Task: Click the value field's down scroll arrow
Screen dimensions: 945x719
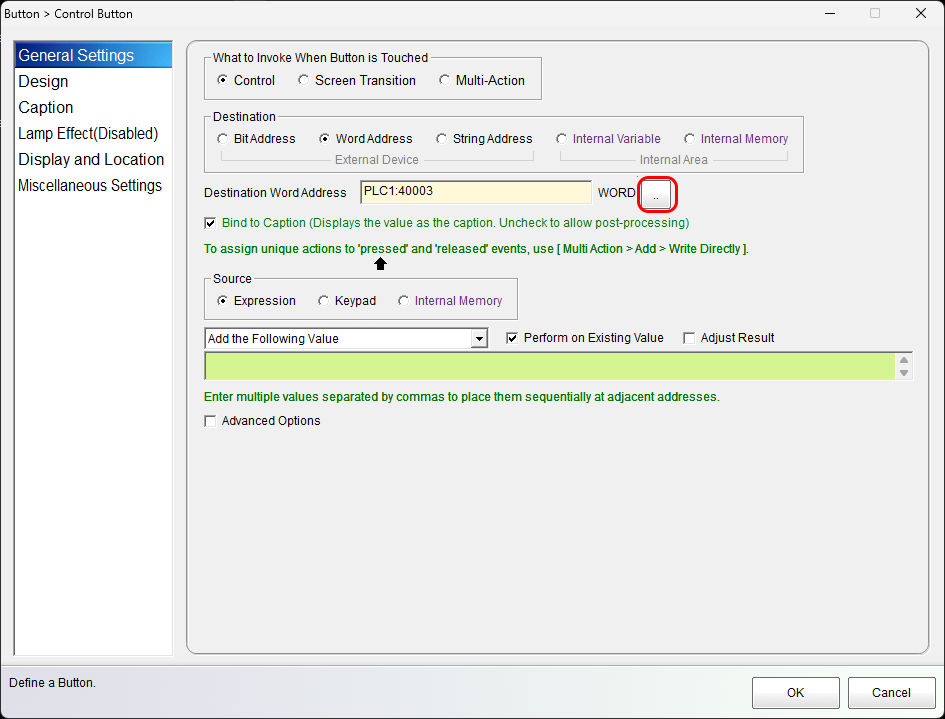Action: click(x=904, y=373)
